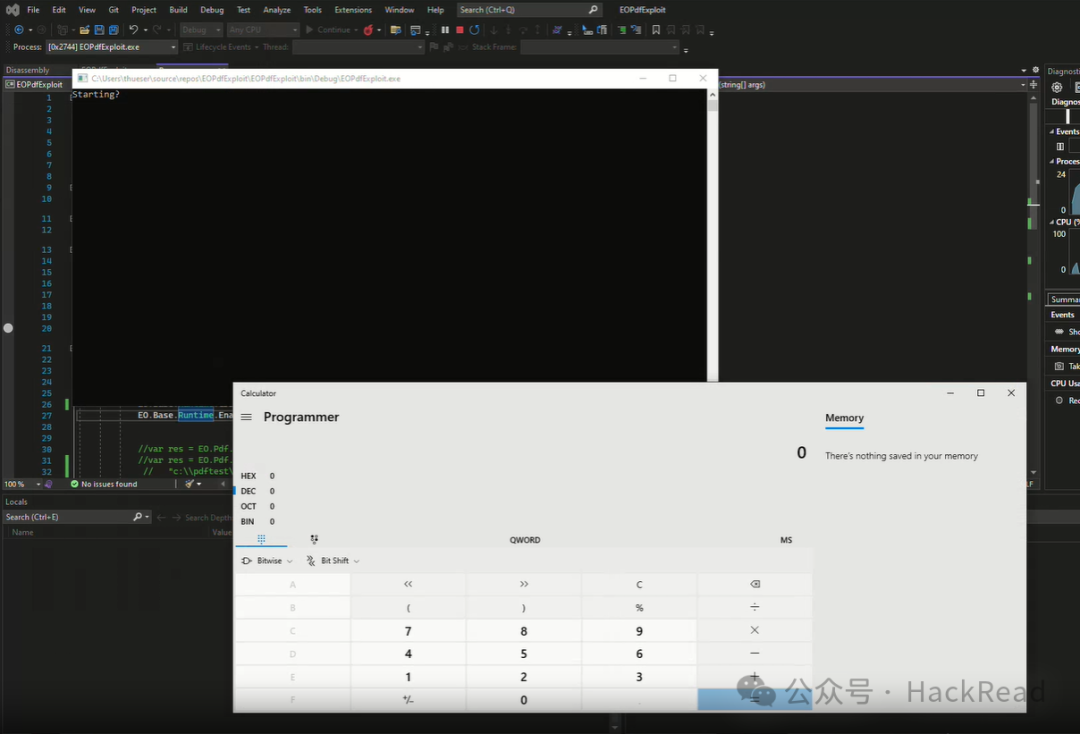
Task: Click the calculator 7 key
Action: pos(408,631)
